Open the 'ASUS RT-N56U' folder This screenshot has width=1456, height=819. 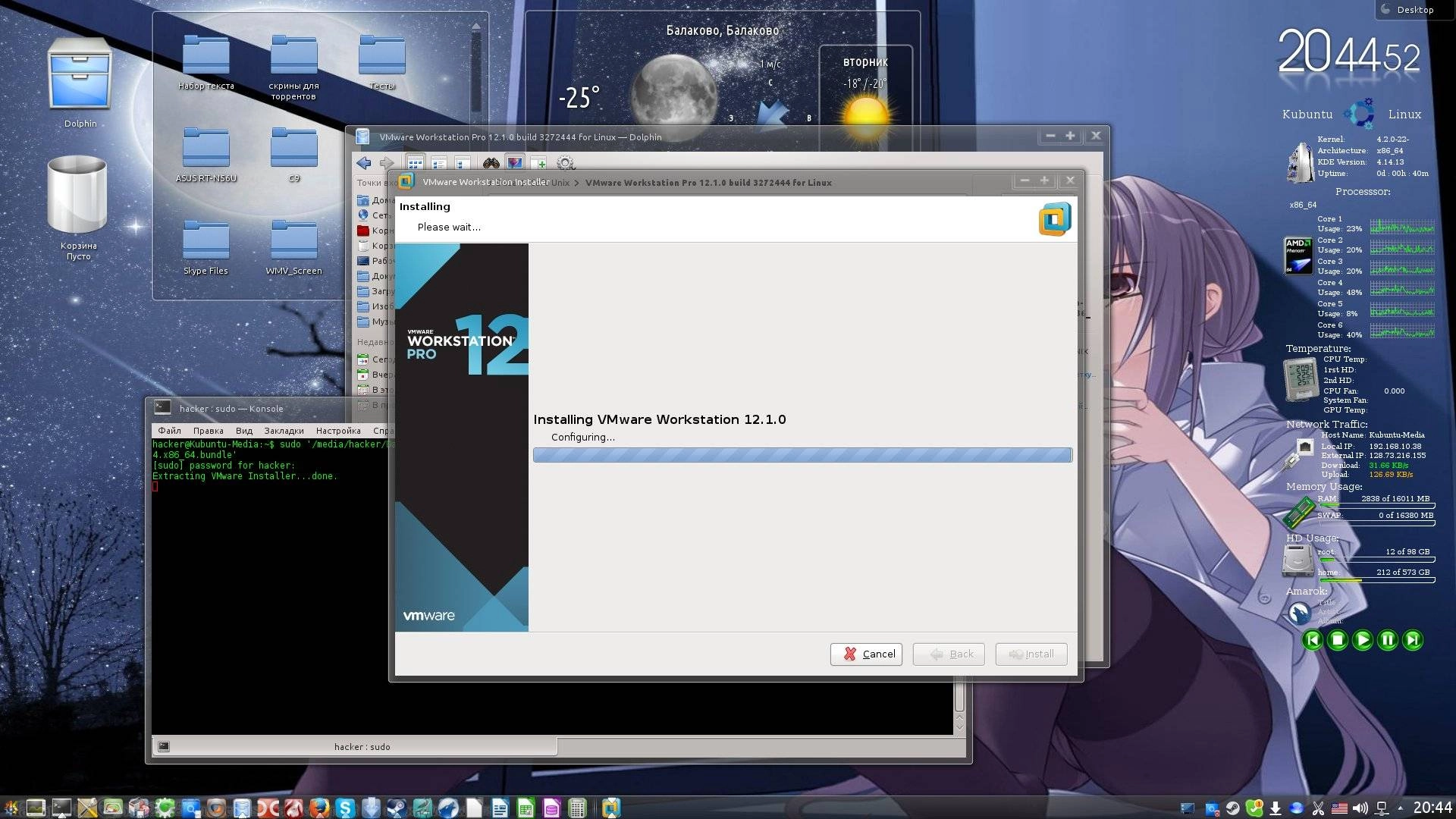point(206,155)
